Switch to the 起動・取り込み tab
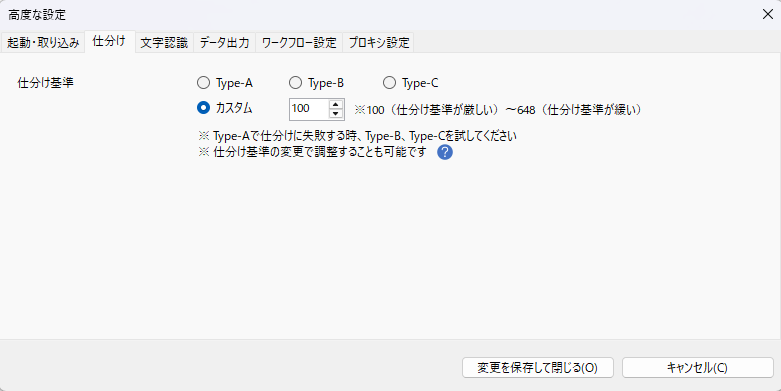The image size is (781, 391). 43,43
